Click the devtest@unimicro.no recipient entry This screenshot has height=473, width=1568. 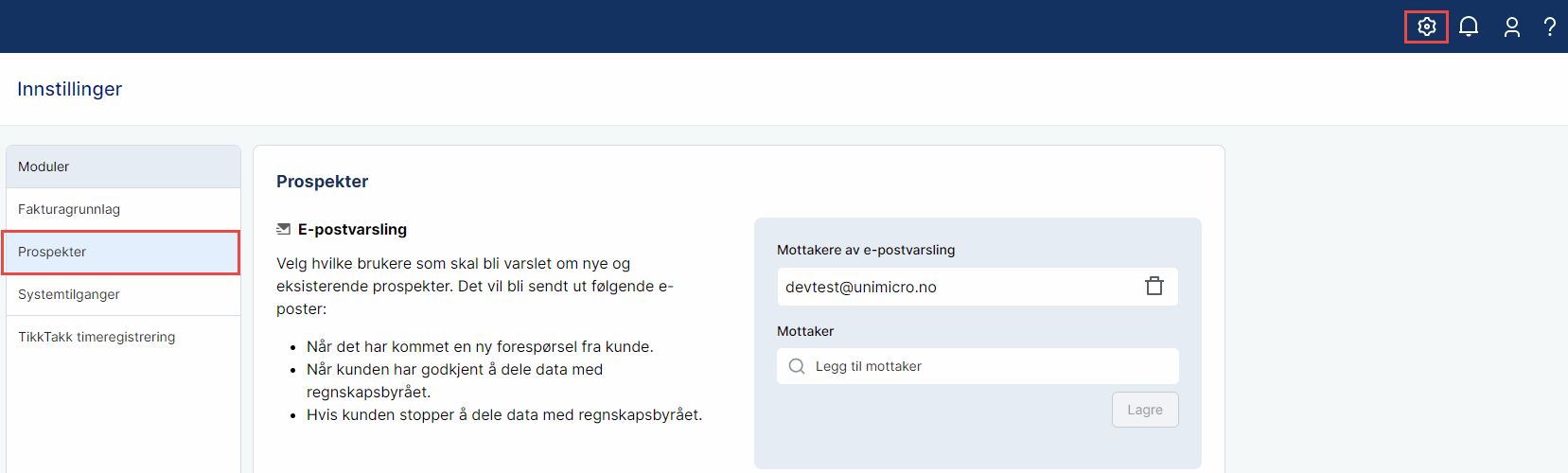[x=978, y=287]
